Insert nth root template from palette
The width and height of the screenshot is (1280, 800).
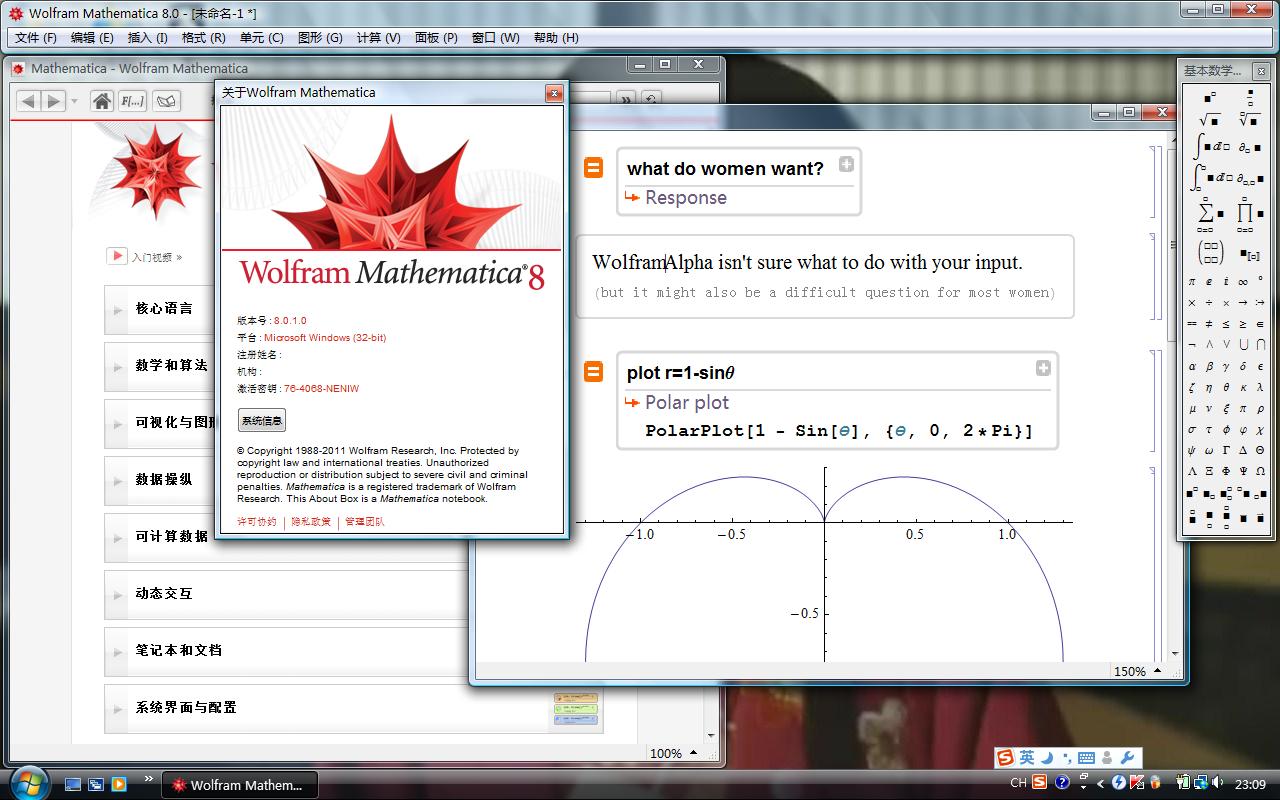[x=1249, y=121]
